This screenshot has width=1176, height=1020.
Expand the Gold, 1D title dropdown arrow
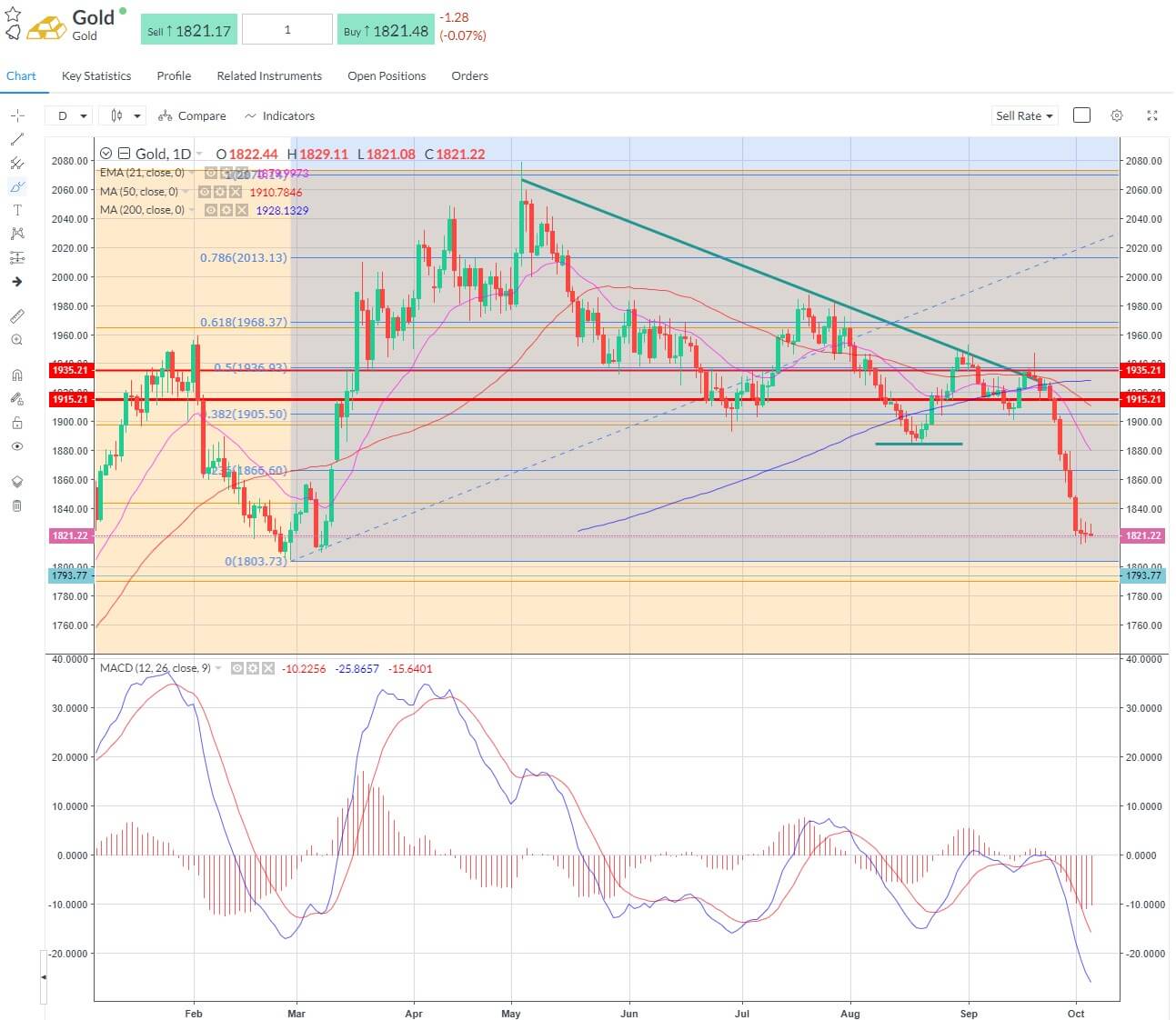point(199,155)
